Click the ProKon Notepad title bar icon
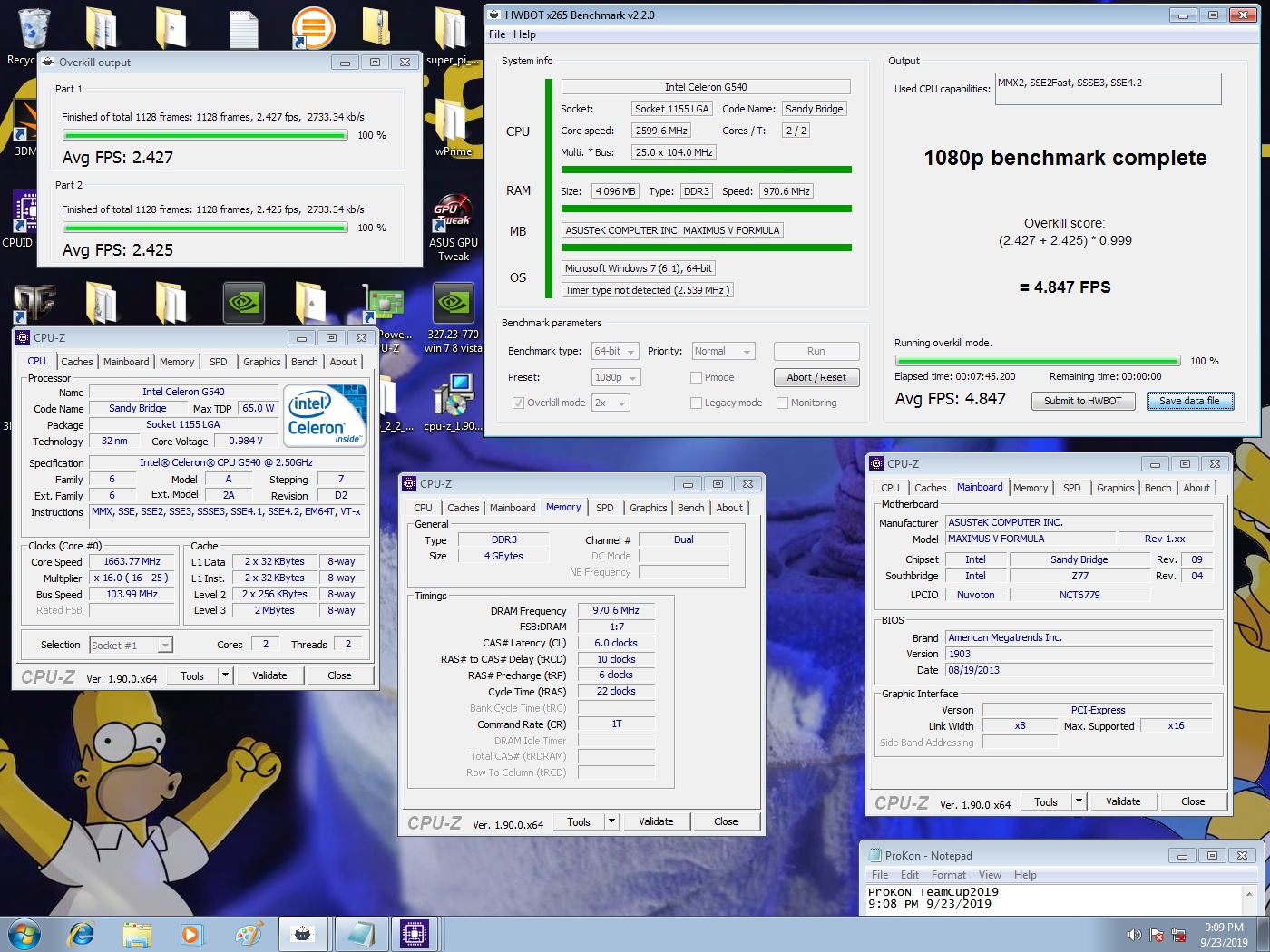 coord(874,855)
